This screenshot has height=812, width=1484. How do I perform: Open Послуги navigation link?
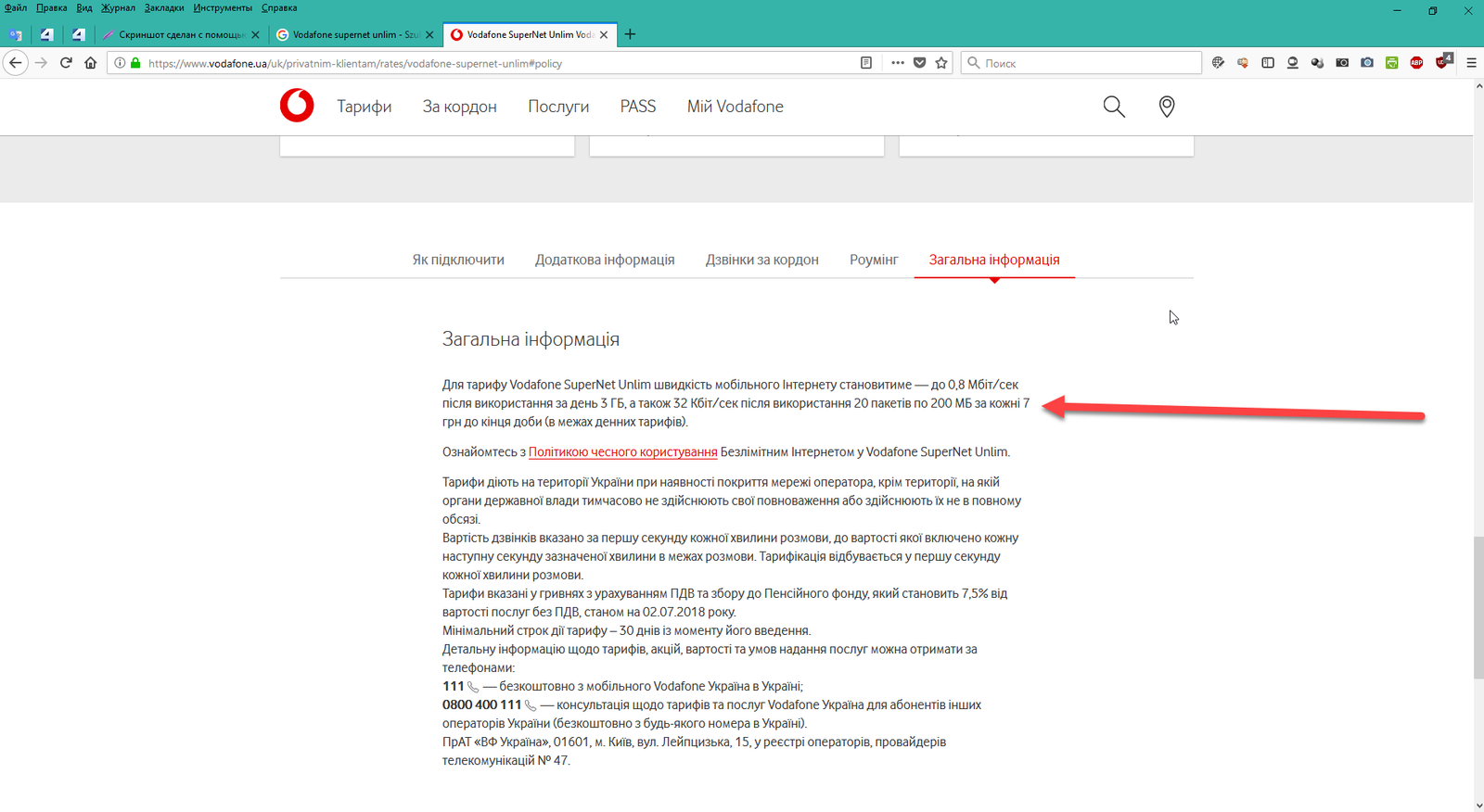pyautogui.click(x=558, y=107)
